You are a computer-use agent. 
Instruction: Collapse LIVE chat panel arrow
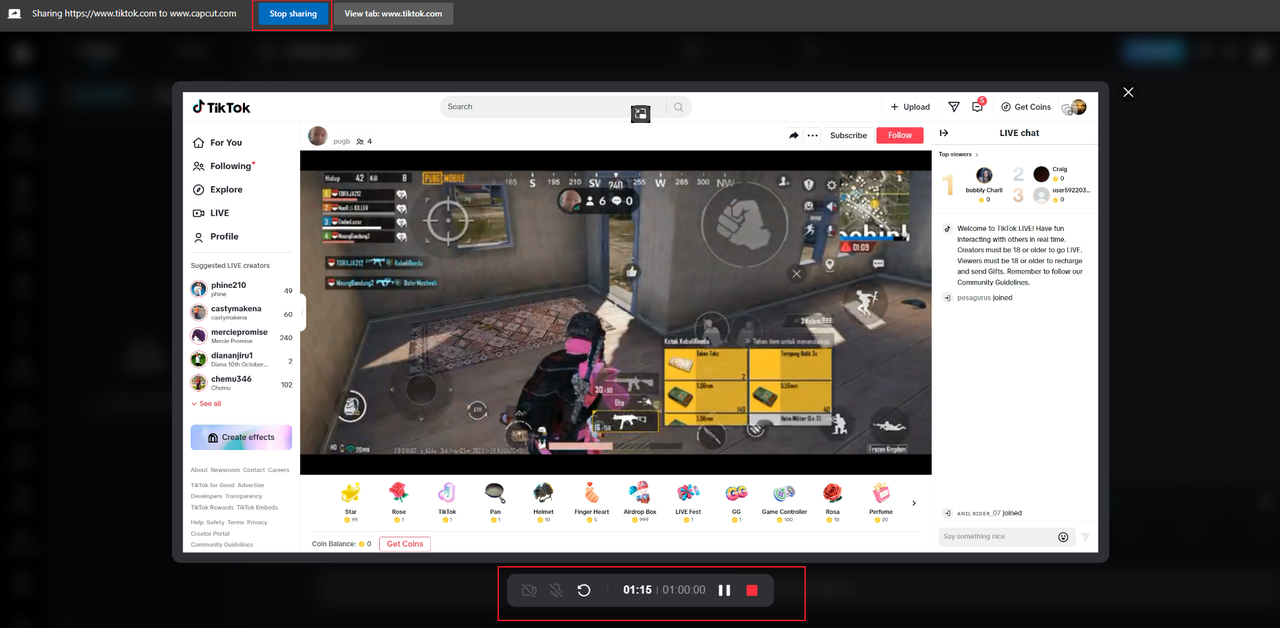click(943, 133)
